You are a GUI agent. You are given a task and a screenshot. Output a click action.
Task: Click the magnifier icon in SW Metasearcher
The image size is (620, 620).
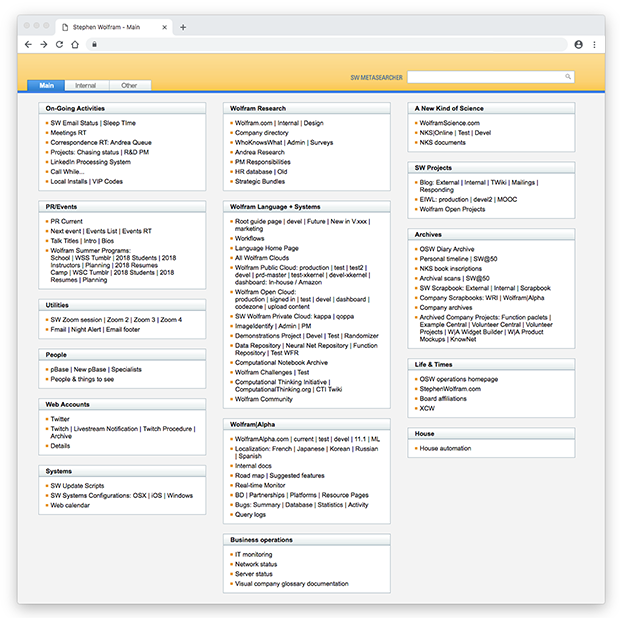click(x=568, y=77)
